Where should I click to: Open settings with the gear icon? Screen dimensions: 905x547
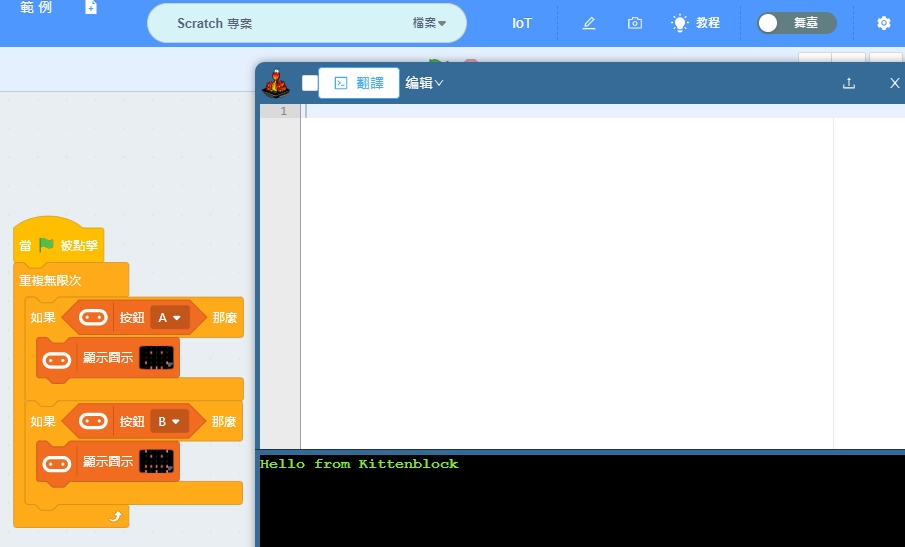[x=884, y=23]
